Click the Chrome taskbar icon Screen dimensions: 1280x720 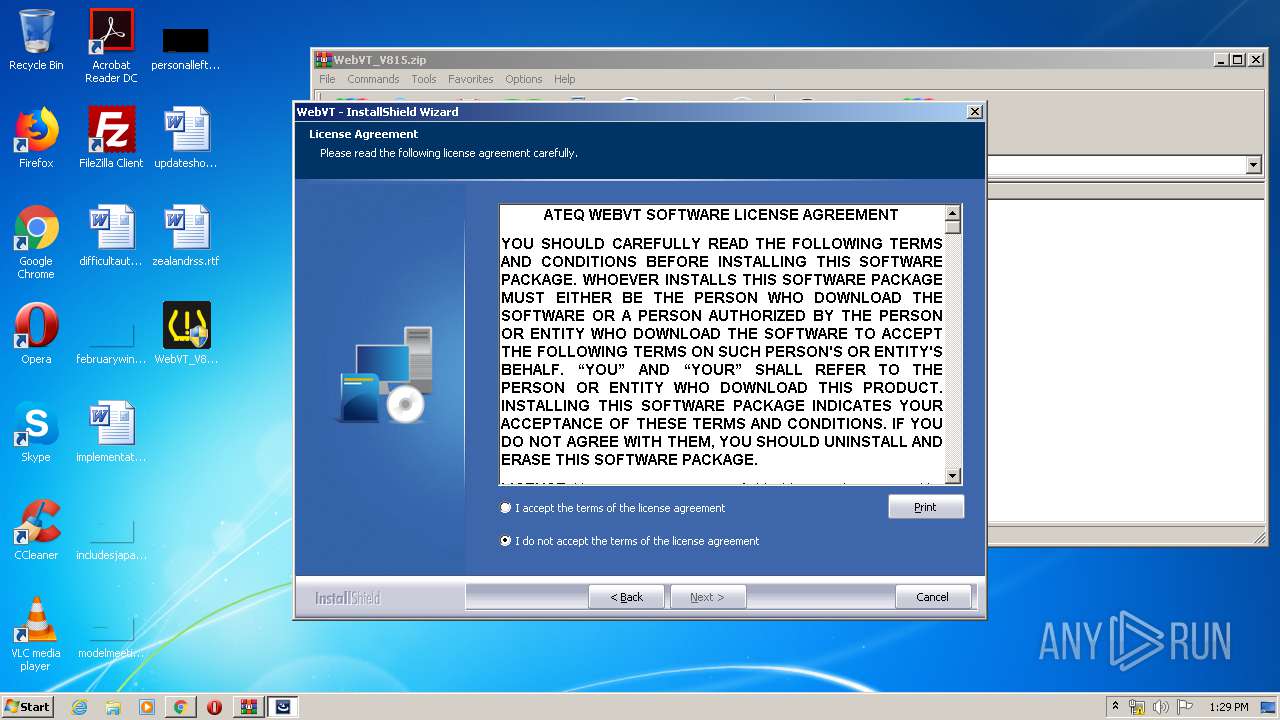coord(180,707)
